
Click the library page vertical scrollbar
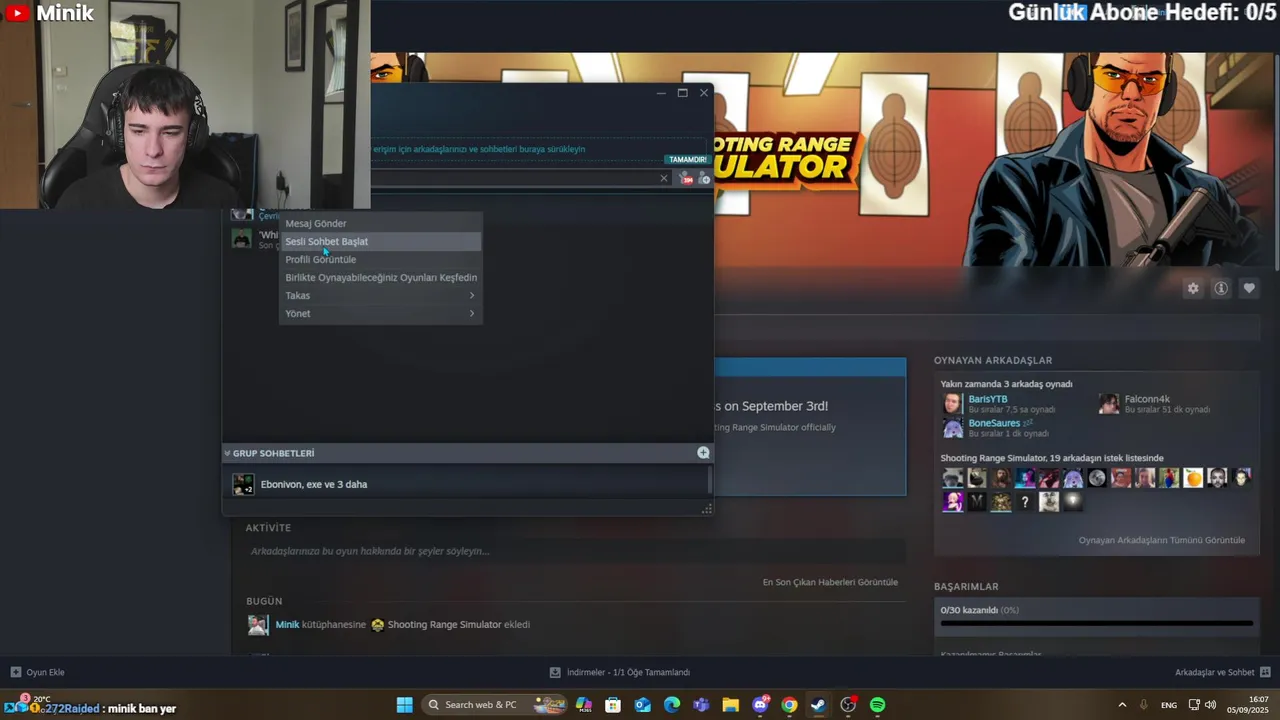tap(1275, 165)
